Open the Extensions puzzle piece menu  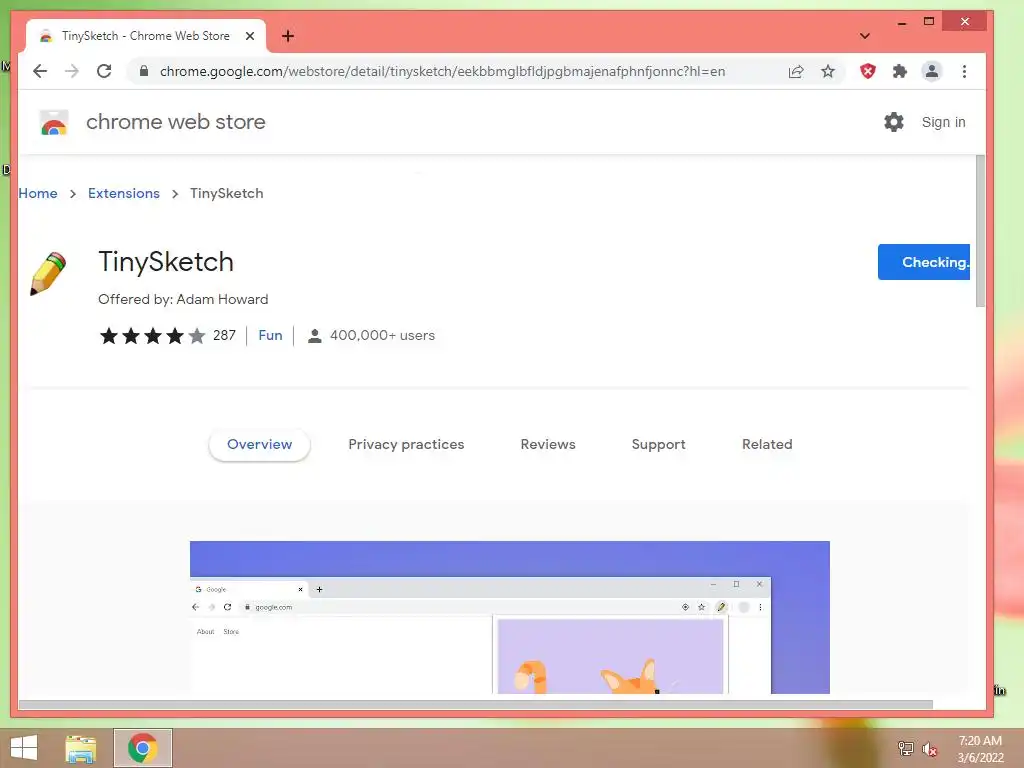(x=899, y=71)
